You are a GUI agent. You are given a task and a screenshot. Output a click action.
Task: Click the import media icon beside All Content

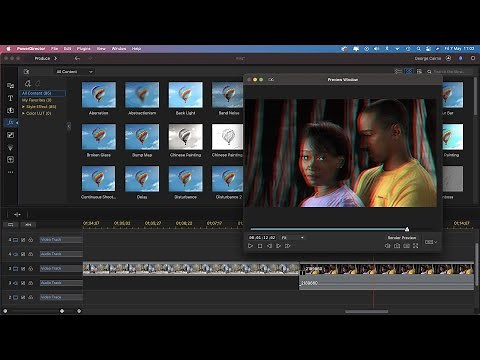[x=27, y=71]
